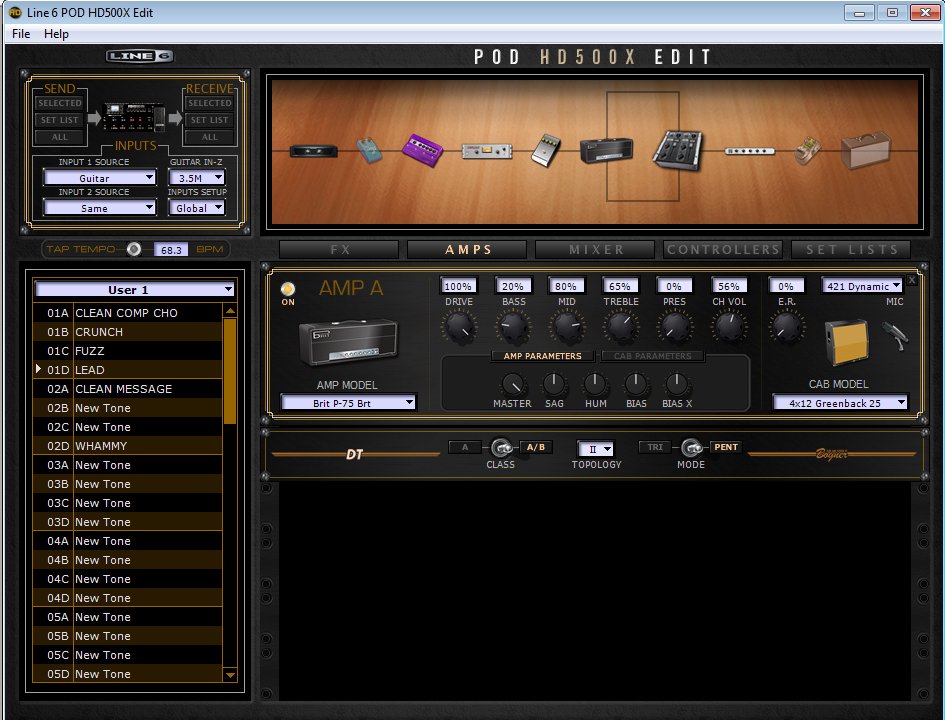The width and height of the screenshot is (945, 720).
Task: Click Receive All button
Action: pos(210,137)
